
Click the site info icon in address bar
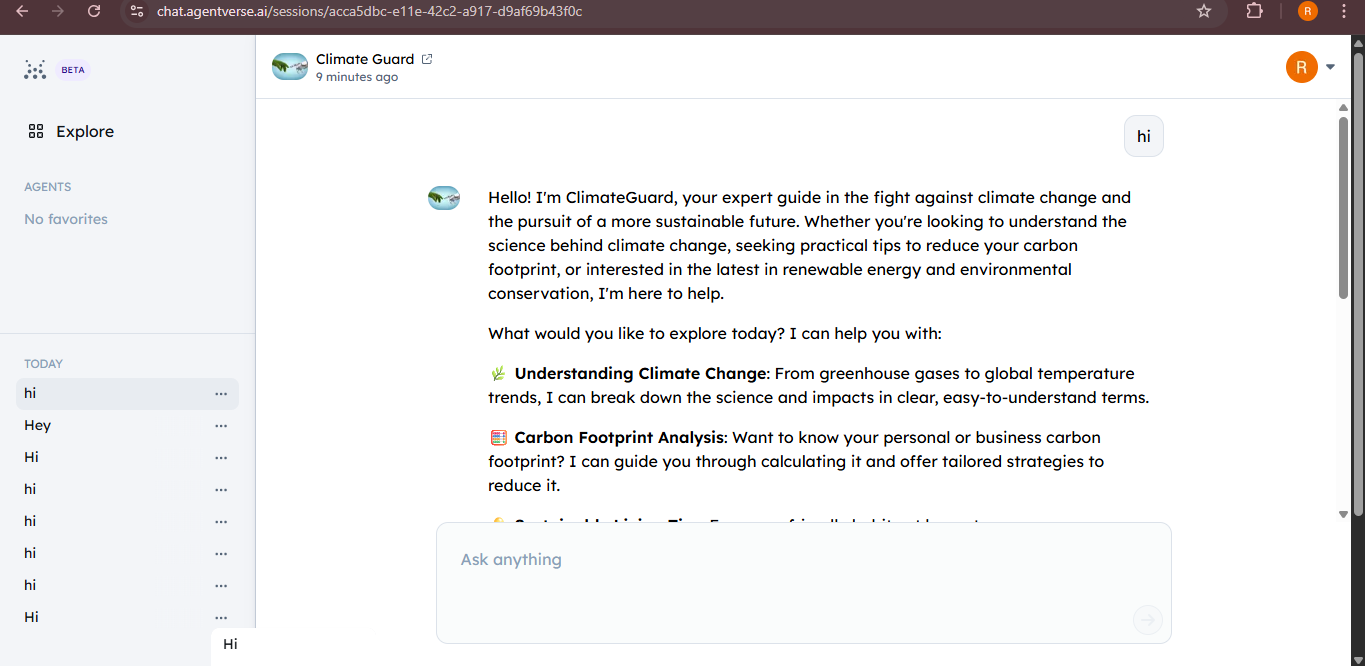point(138,11)
